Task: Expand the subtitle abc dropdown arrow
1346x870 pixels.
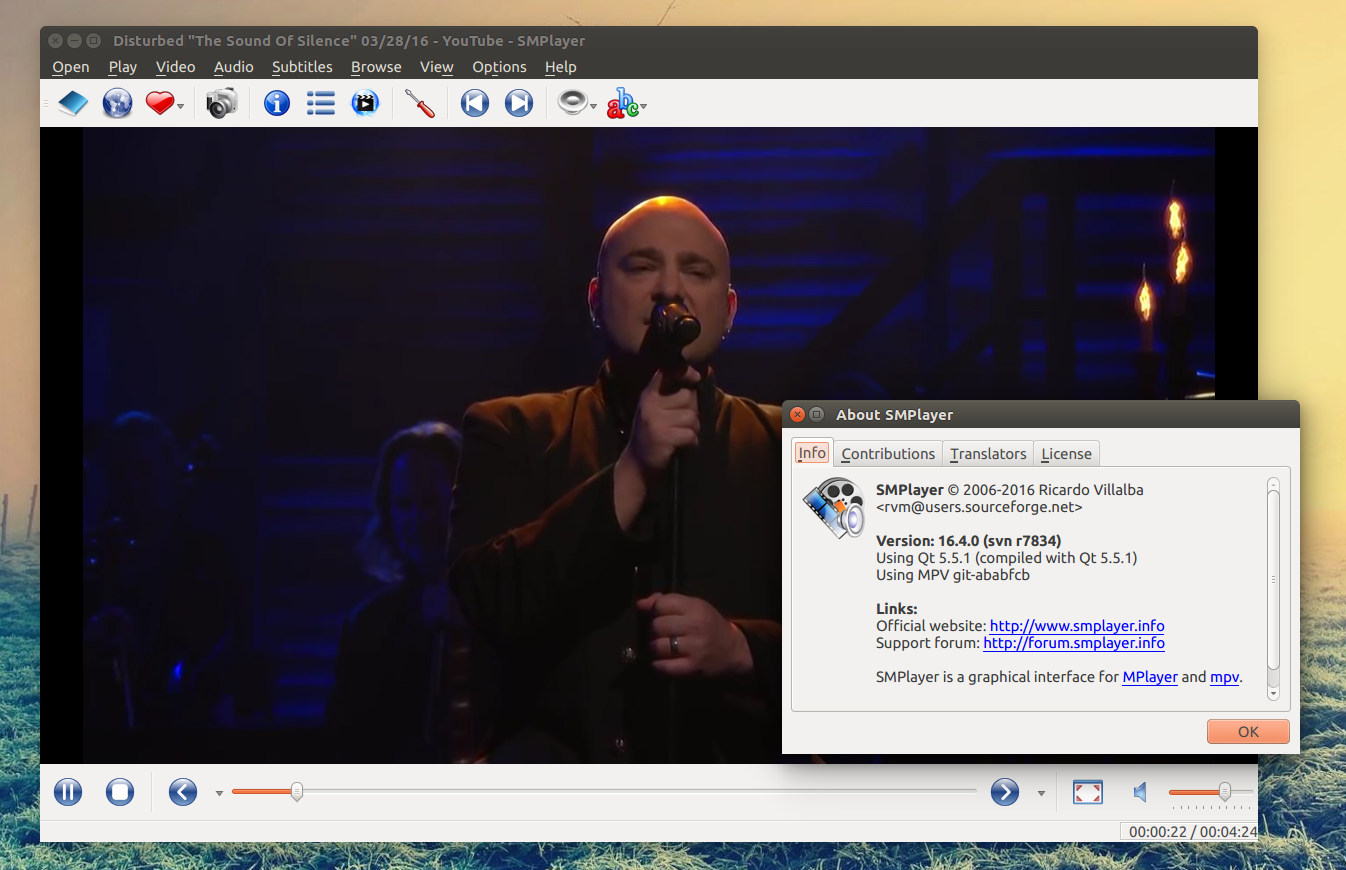Action: (x=644, y=106)
